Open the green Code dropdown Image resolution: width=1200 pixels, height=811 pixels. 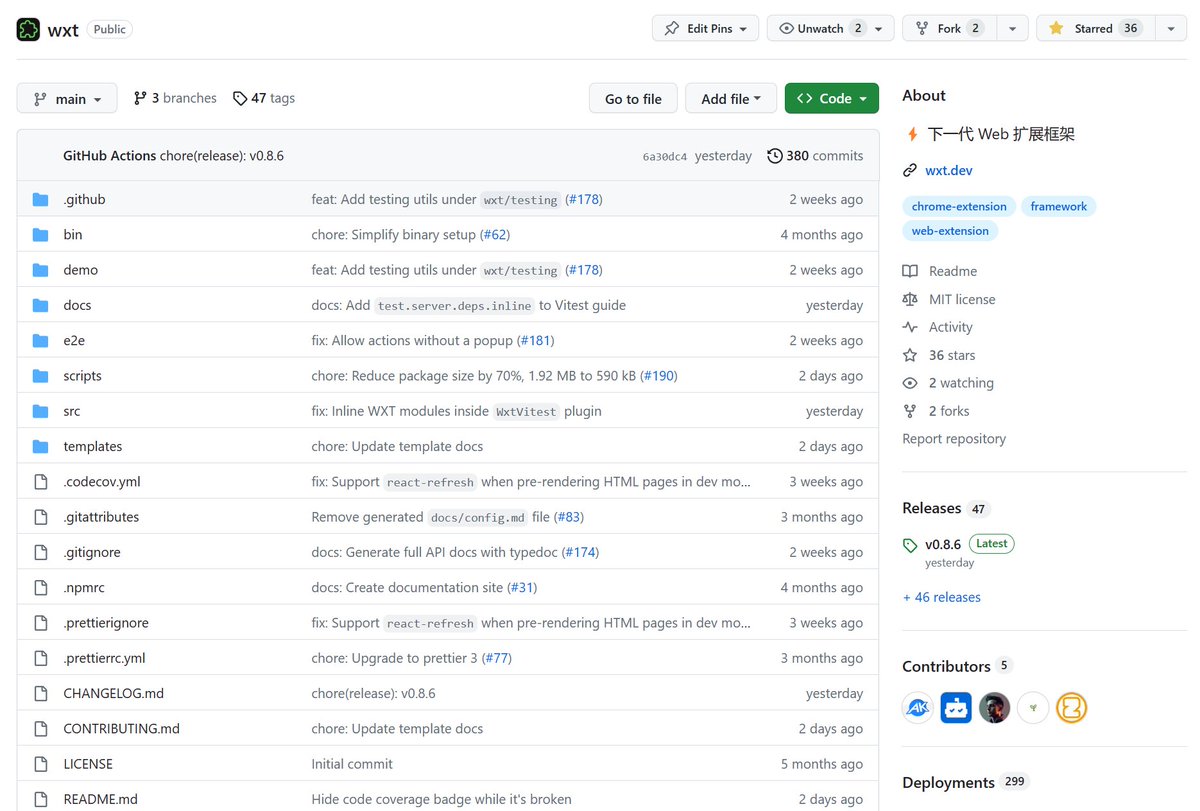(832, 99)
